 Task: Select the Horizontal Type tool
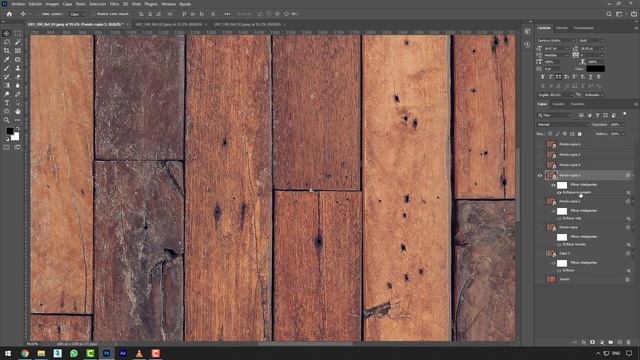7,103
